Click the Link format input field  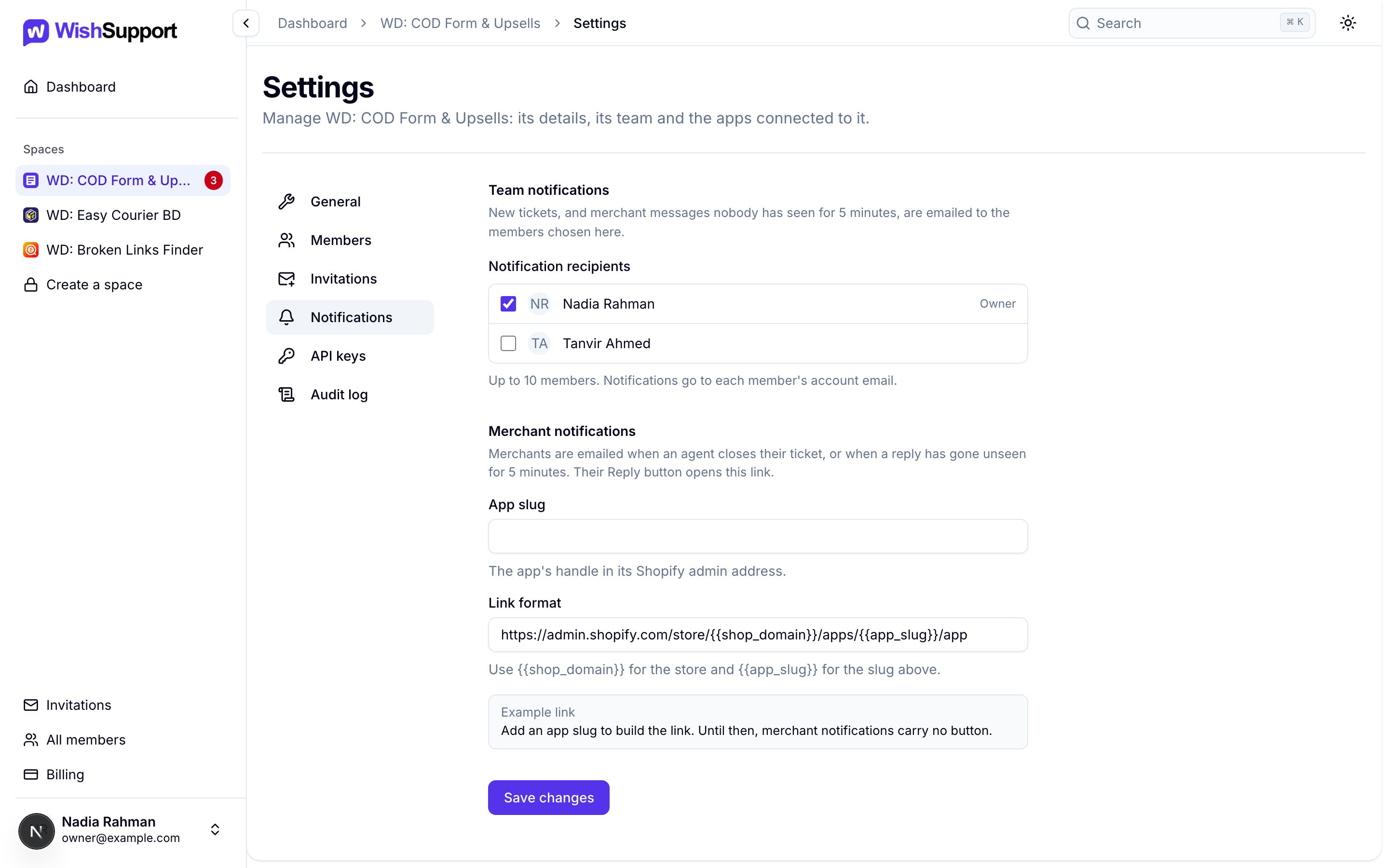tap(758, 634)
